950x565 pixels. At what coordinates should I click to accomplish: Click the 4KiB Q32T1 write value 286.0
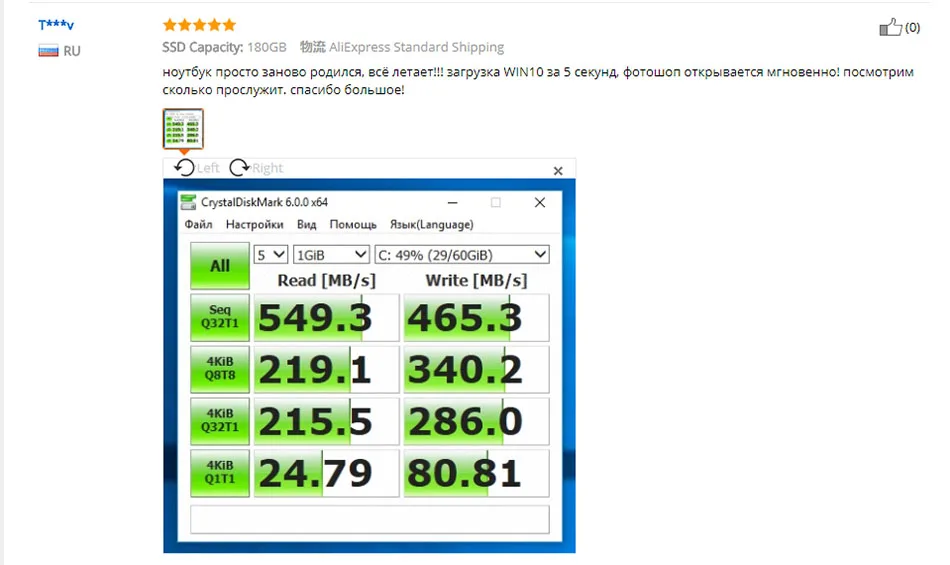pos(477,421)
